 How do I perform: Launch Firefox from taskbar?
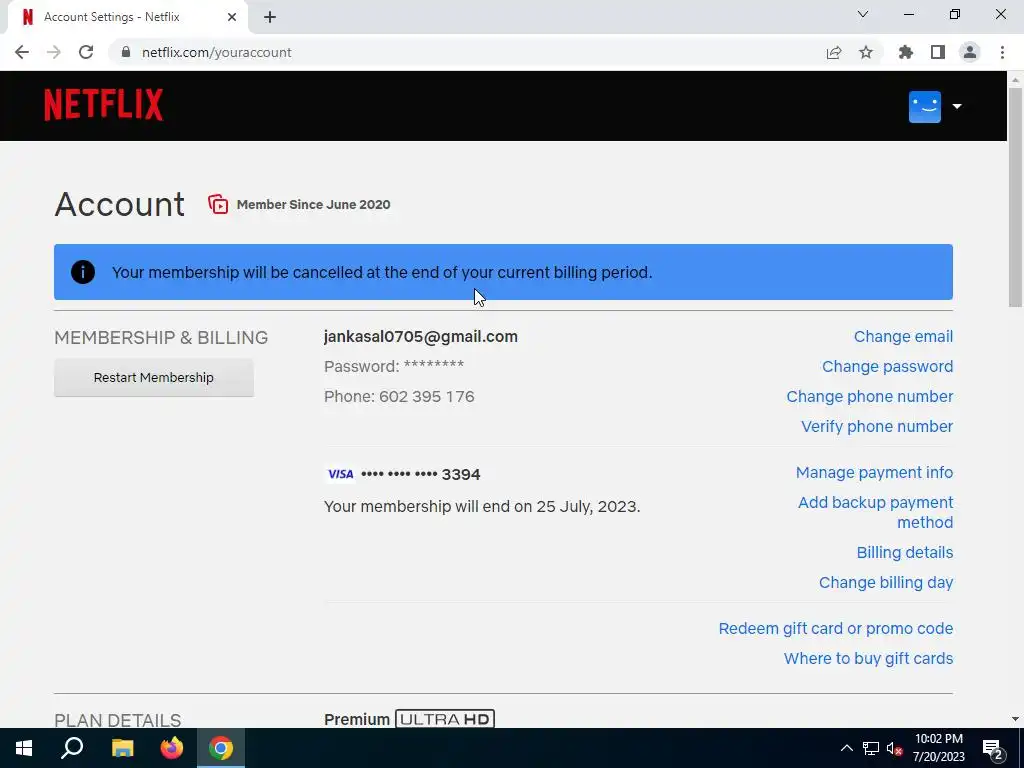pos(172,748)
